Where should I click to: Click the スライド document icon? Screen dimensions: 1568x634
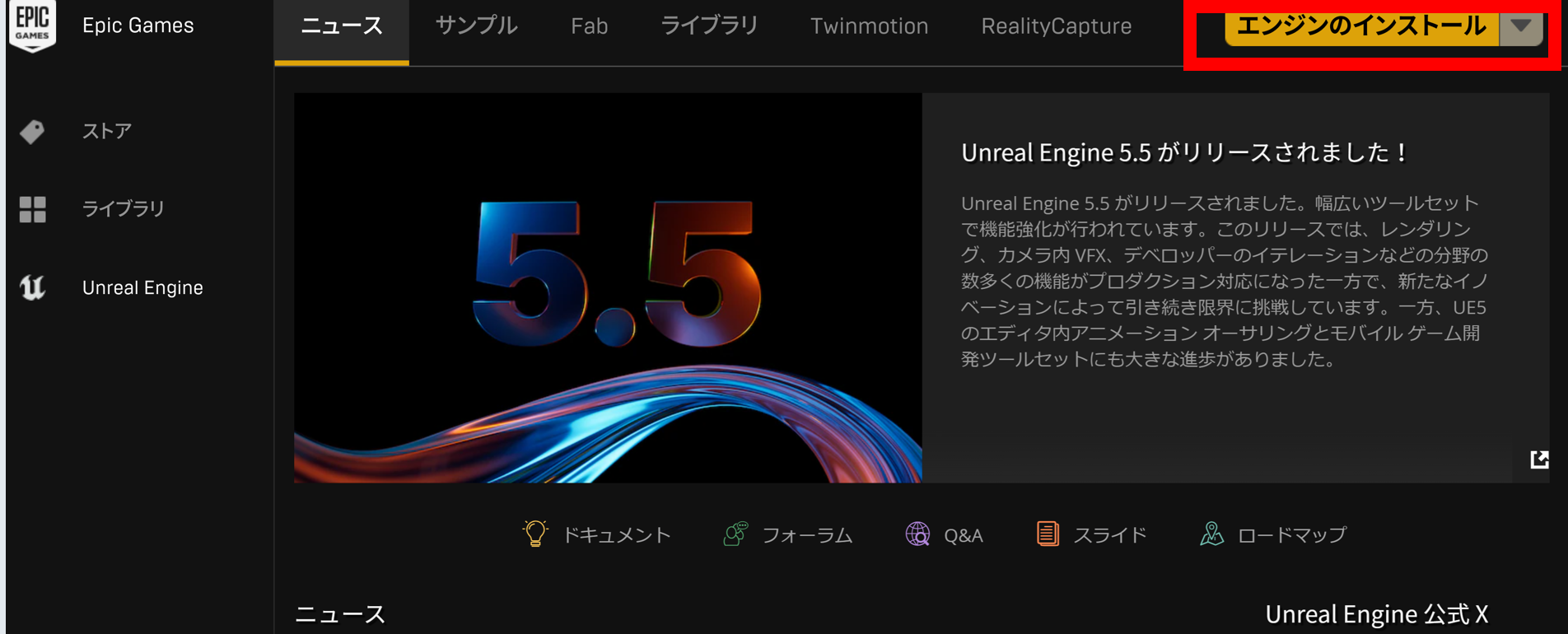pos(1048,534)
